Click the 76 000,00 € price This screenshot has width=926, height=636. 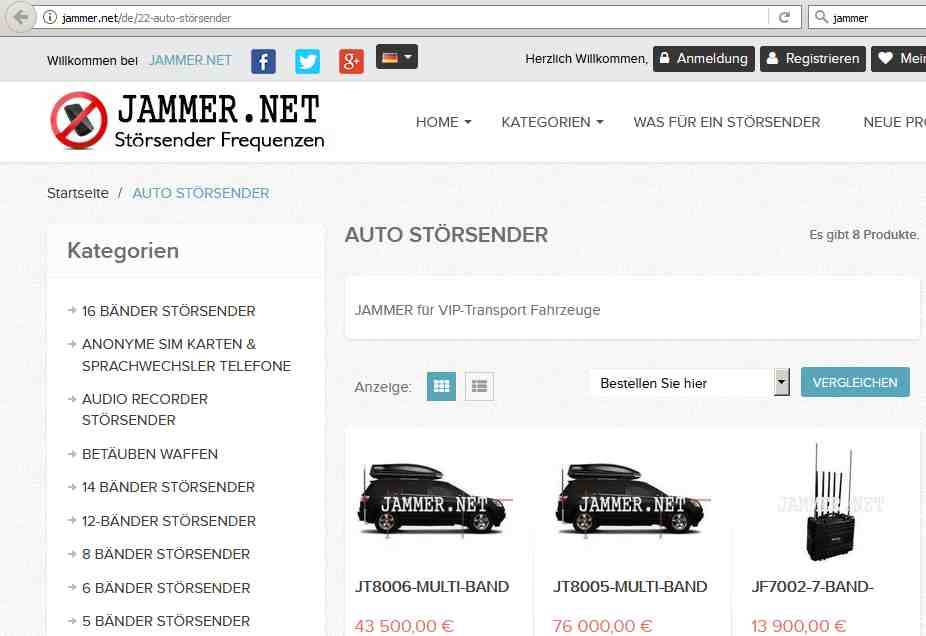point(602,625)
